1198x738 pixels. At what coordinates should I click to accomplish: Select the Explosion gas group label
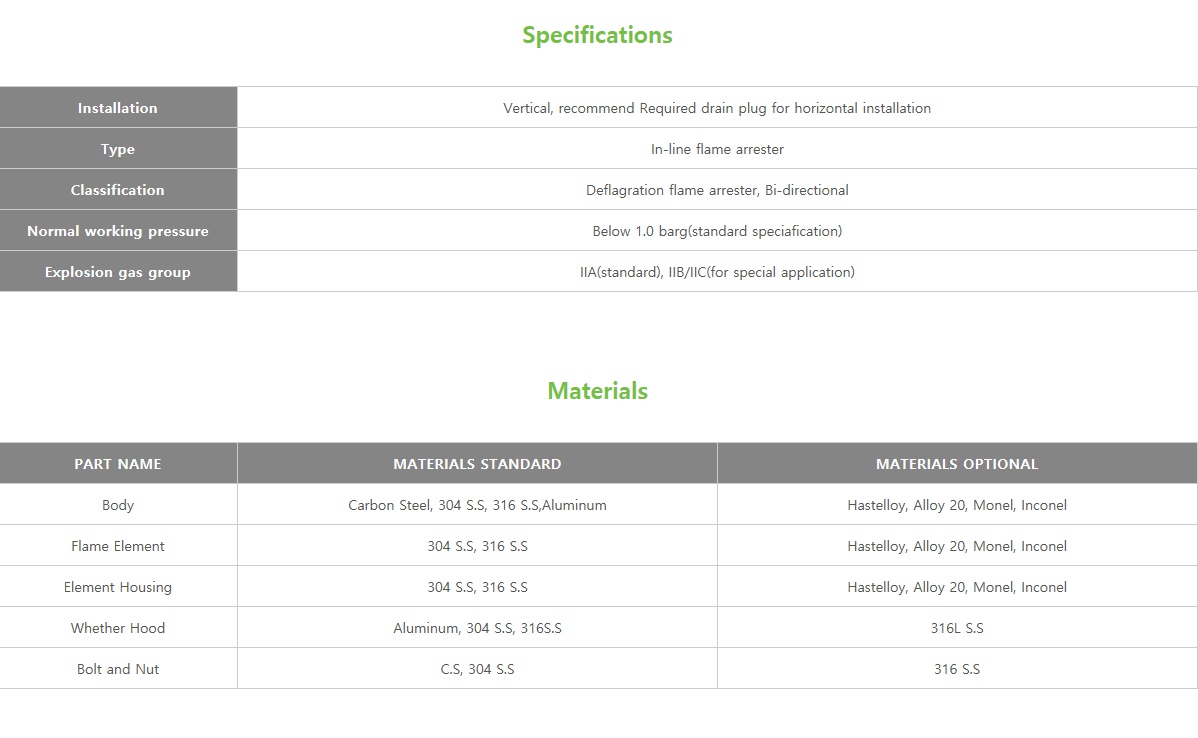pyautogui.click(x=118, y=272)
